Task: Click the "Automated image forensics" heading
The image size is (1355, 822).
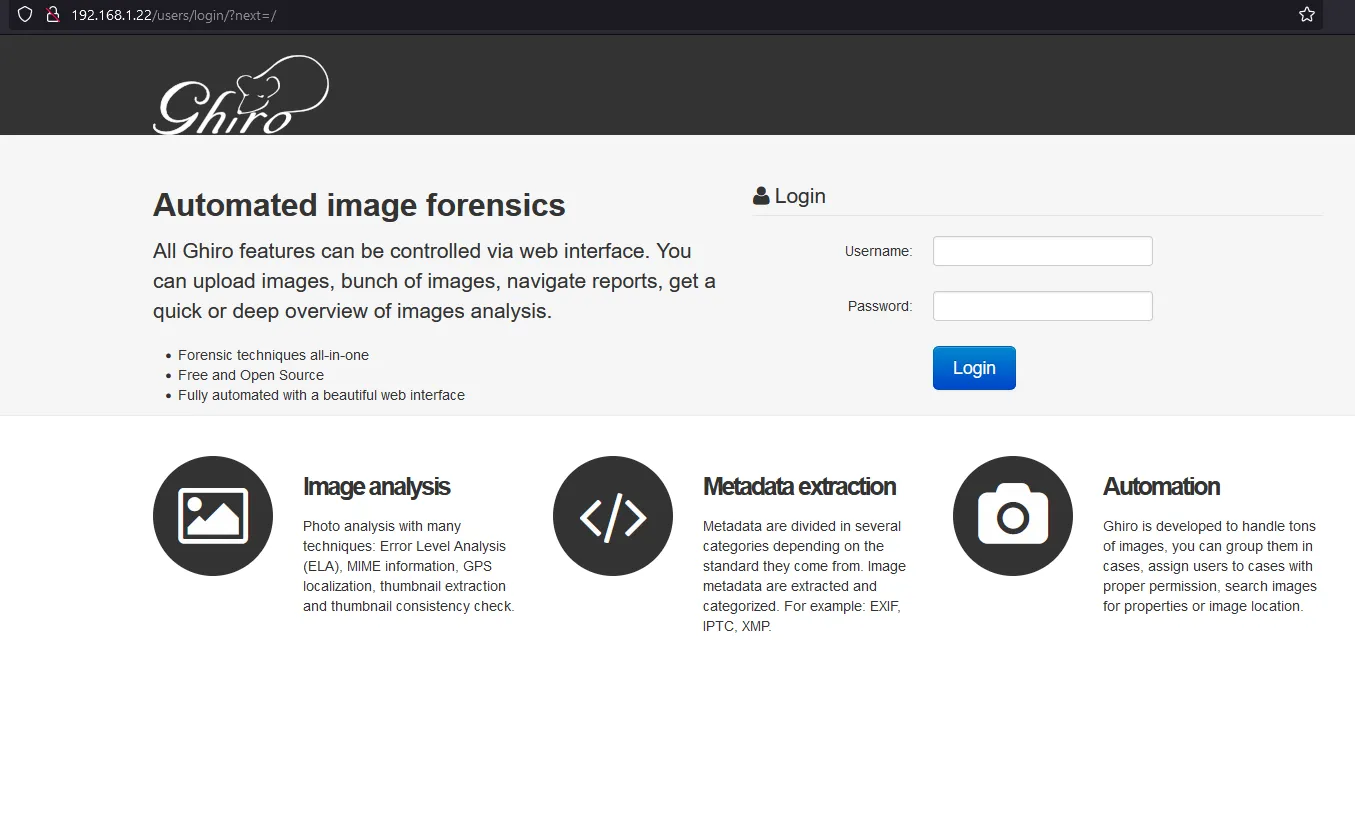Action: click(359, 205)
